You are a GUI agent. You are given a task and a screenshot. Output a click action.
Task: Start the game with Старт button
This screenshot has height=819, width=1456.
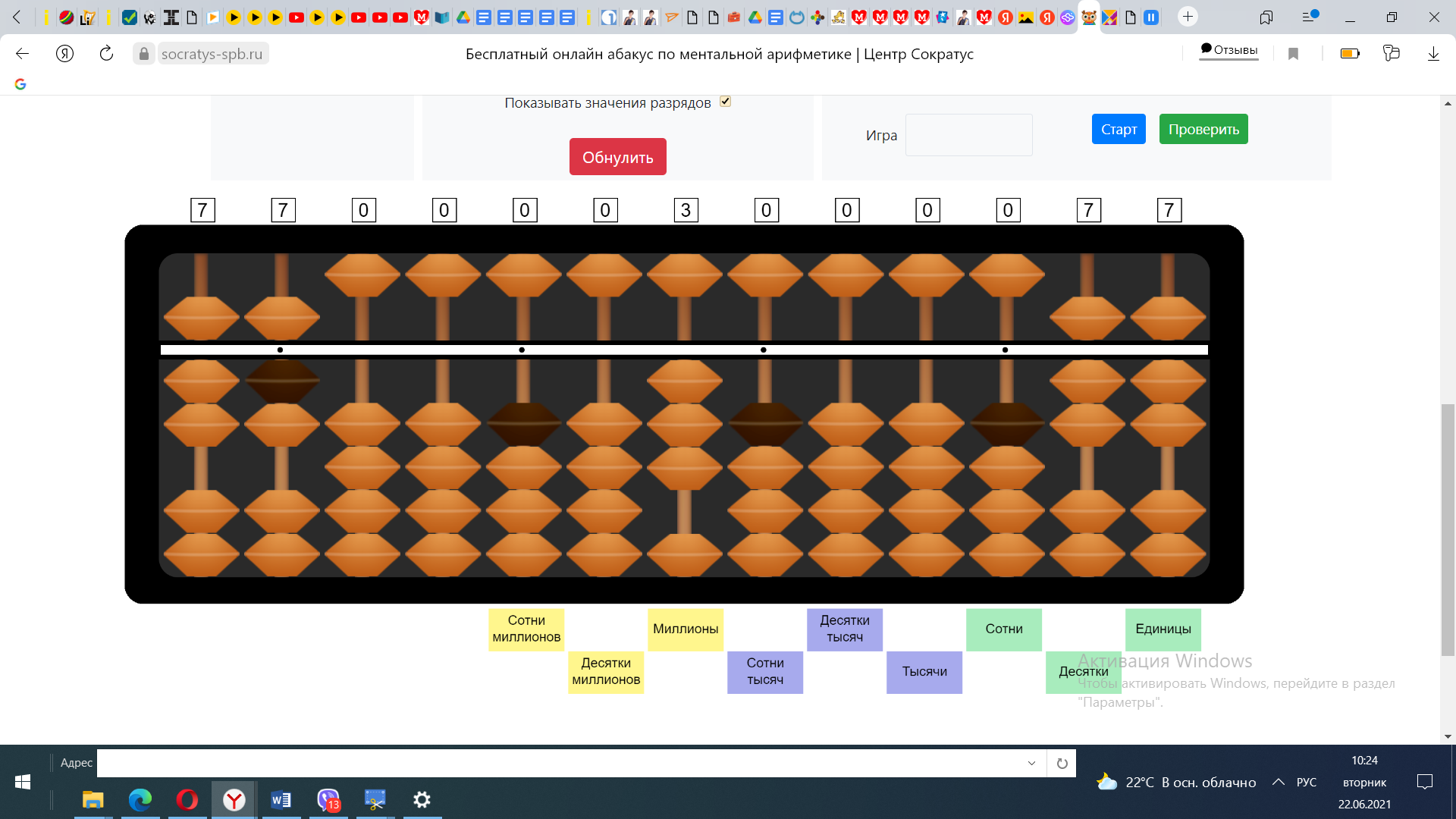tap(1119, 129)
